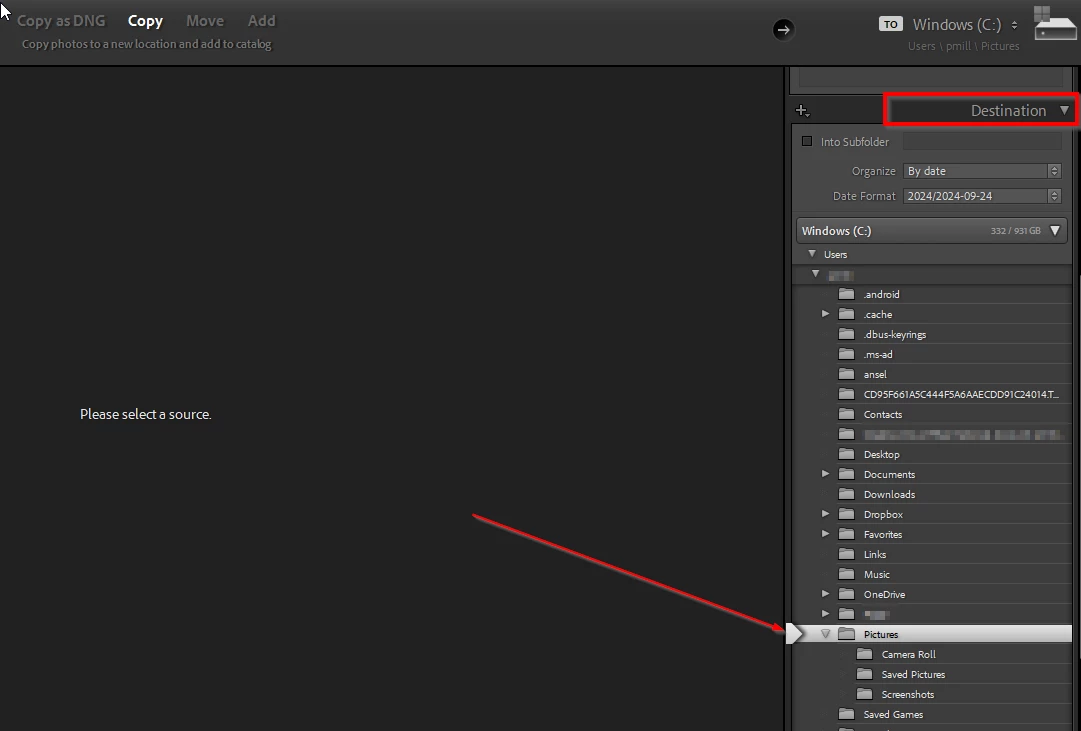
Task: Select the Move import mode
Action: pos(205,21)
